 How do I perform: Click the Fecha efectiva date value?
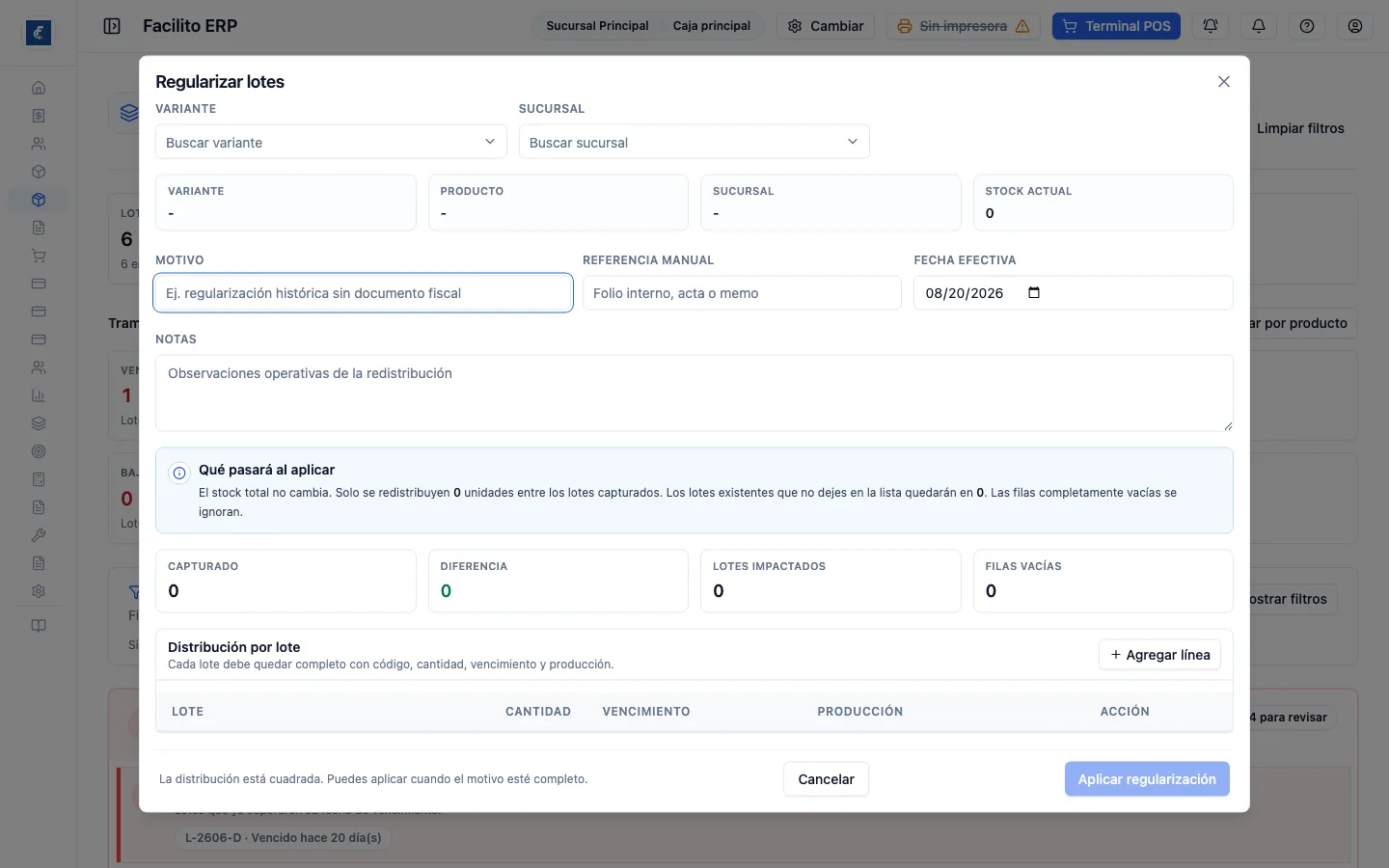[x=965, y=293]
